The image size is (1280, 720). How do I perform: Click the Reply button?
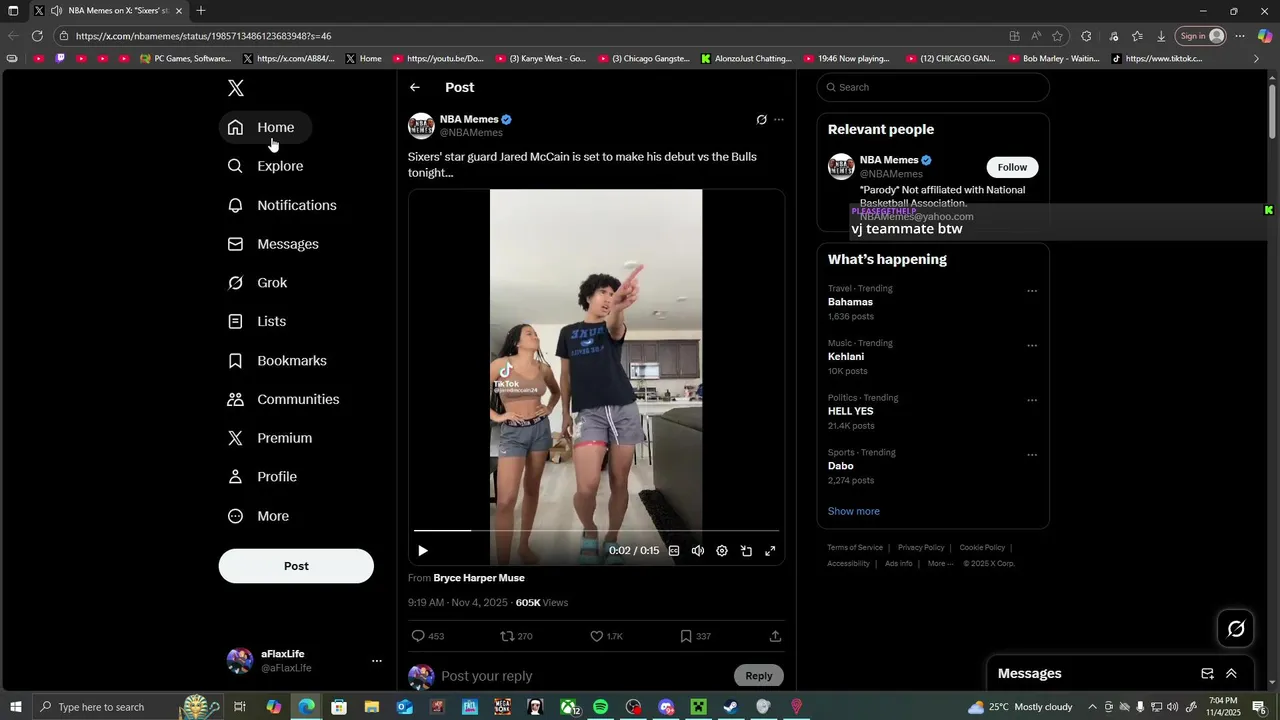coord(759,676)
